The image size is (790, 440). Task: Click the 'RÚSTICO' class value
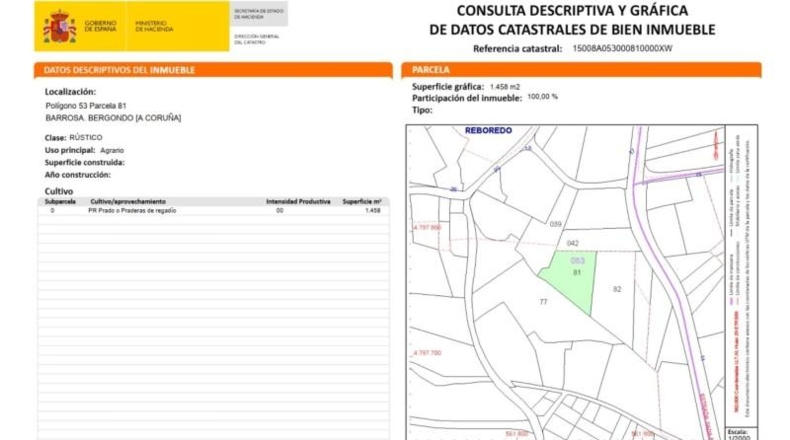(86, 138)
